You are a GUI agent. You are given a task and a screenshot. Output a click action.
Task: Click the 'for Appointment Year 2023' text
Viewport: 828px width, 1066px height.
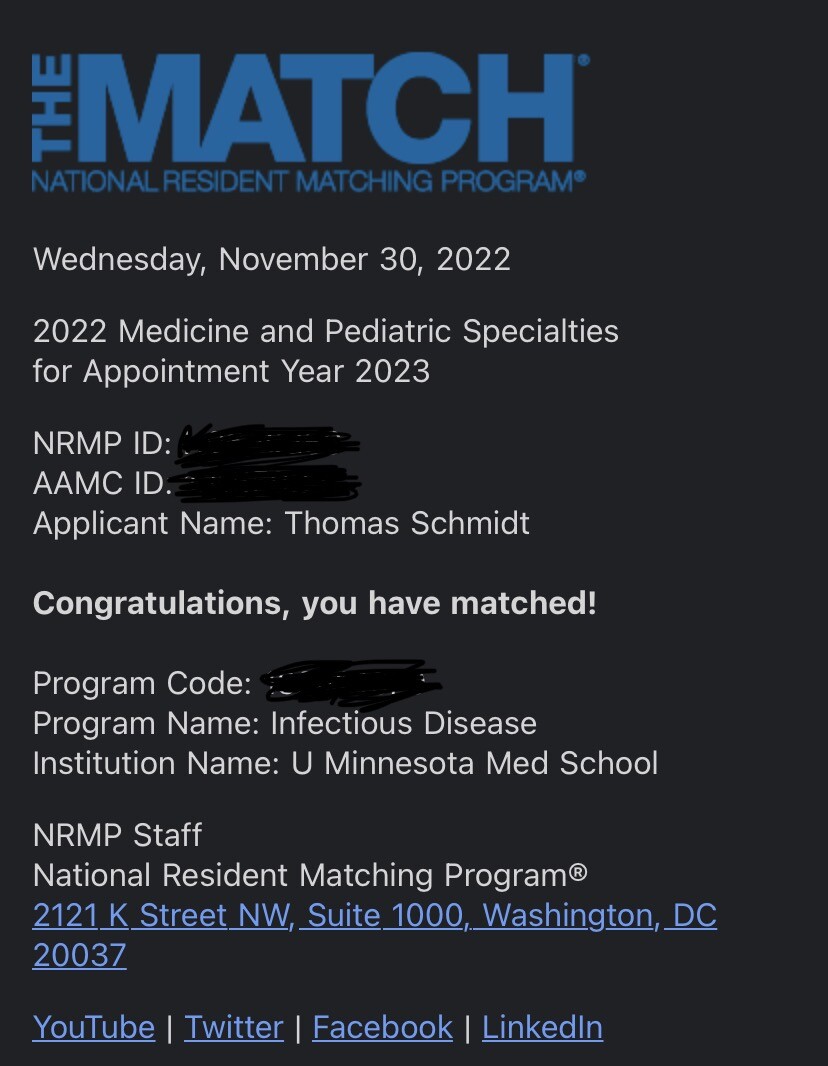coord(231,371)
